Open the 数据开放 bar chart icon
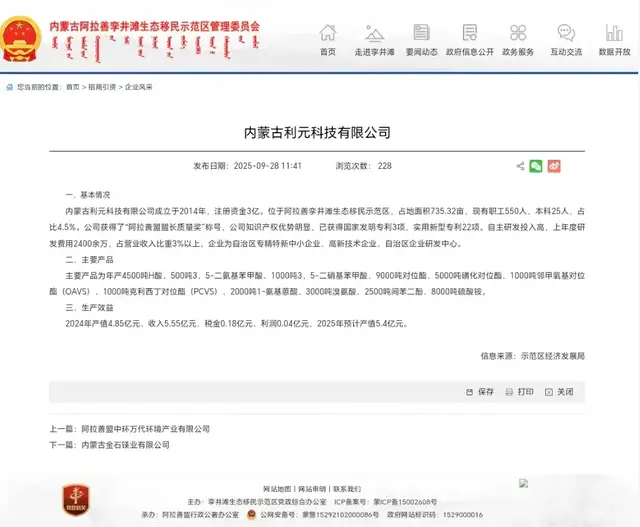Viewport: 640px width, 527px height. [614, 33]
